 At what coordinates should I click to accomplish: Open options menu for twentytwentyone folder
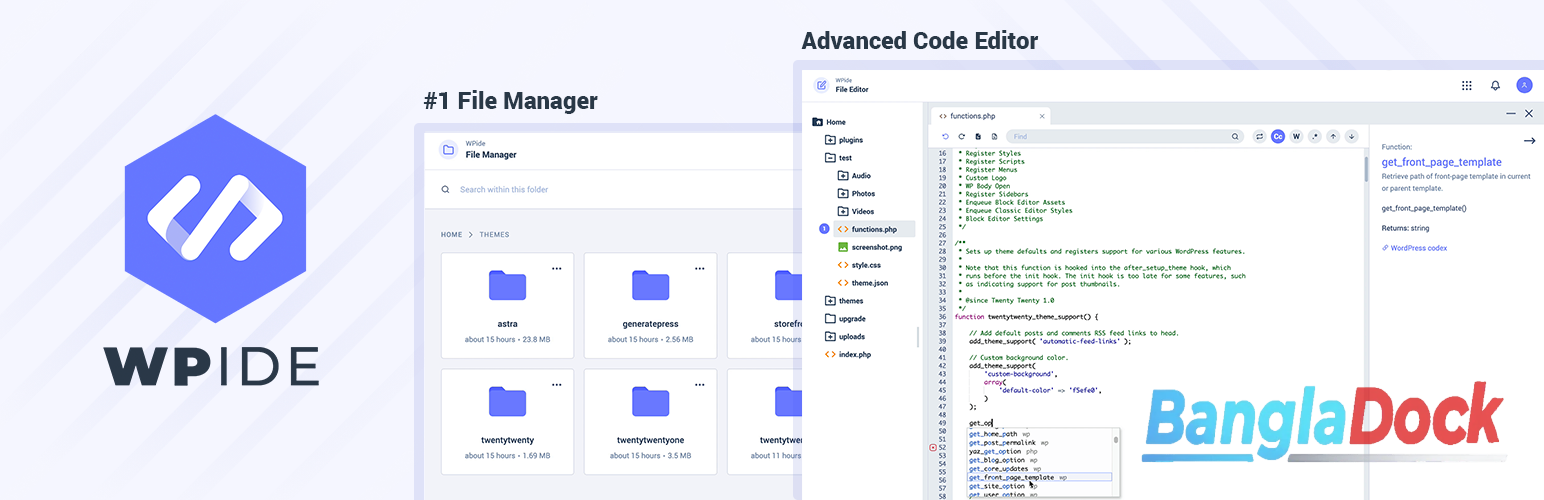click(x=700, y=384)
